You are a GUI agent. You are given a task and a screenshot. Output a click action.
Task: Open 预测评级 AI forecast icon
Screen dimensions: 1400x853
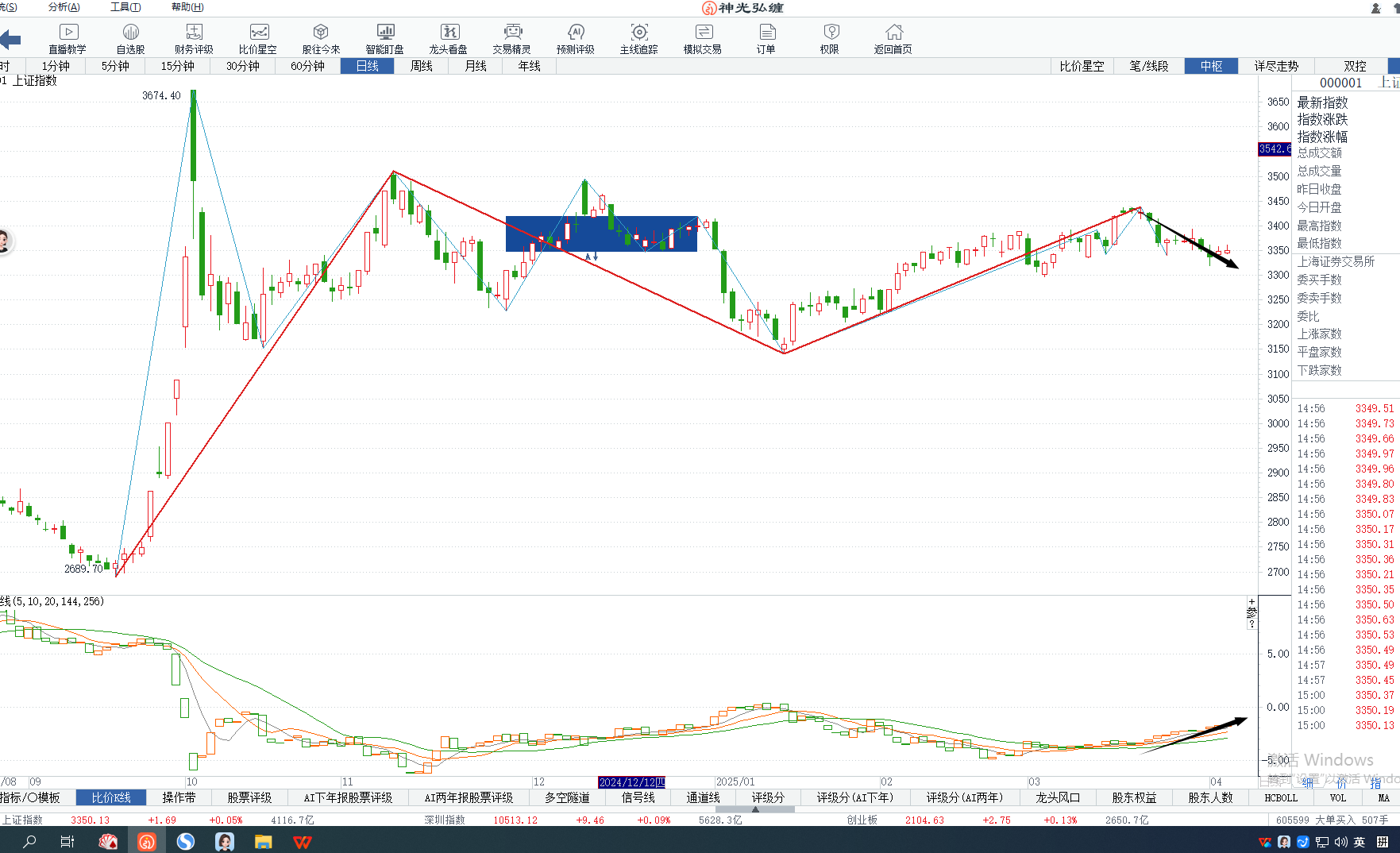click(x=576, y=37)
